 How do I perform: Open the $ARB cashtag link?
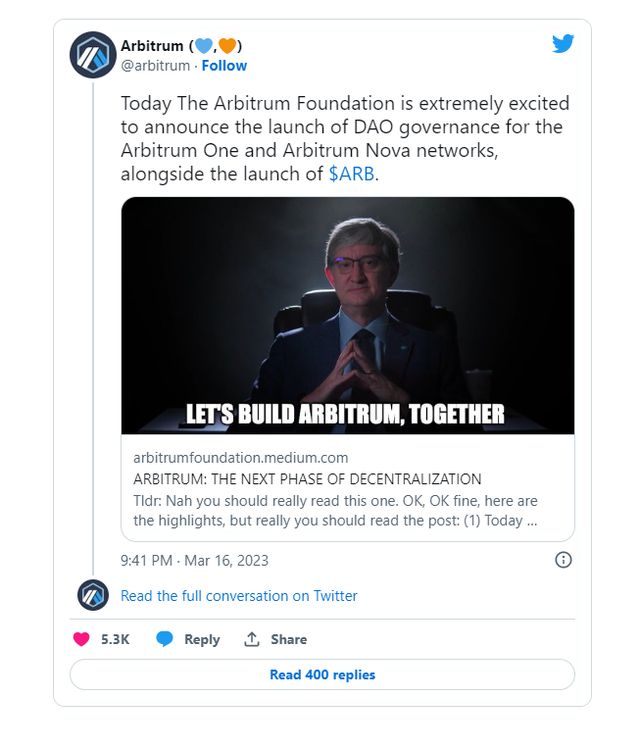(352, 173)
